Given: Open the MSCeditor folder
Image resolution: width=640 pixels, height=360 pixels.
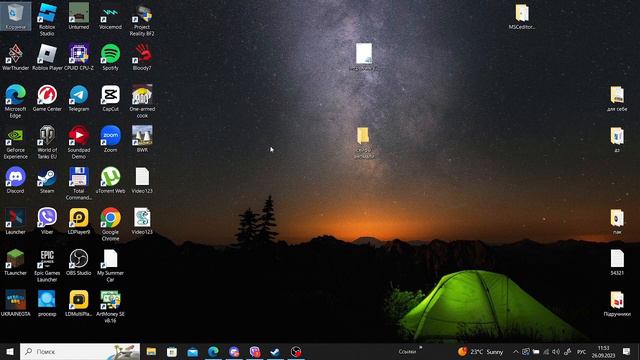Looking at the screenshot, I should pyautogui.click(x=522, y=16).
